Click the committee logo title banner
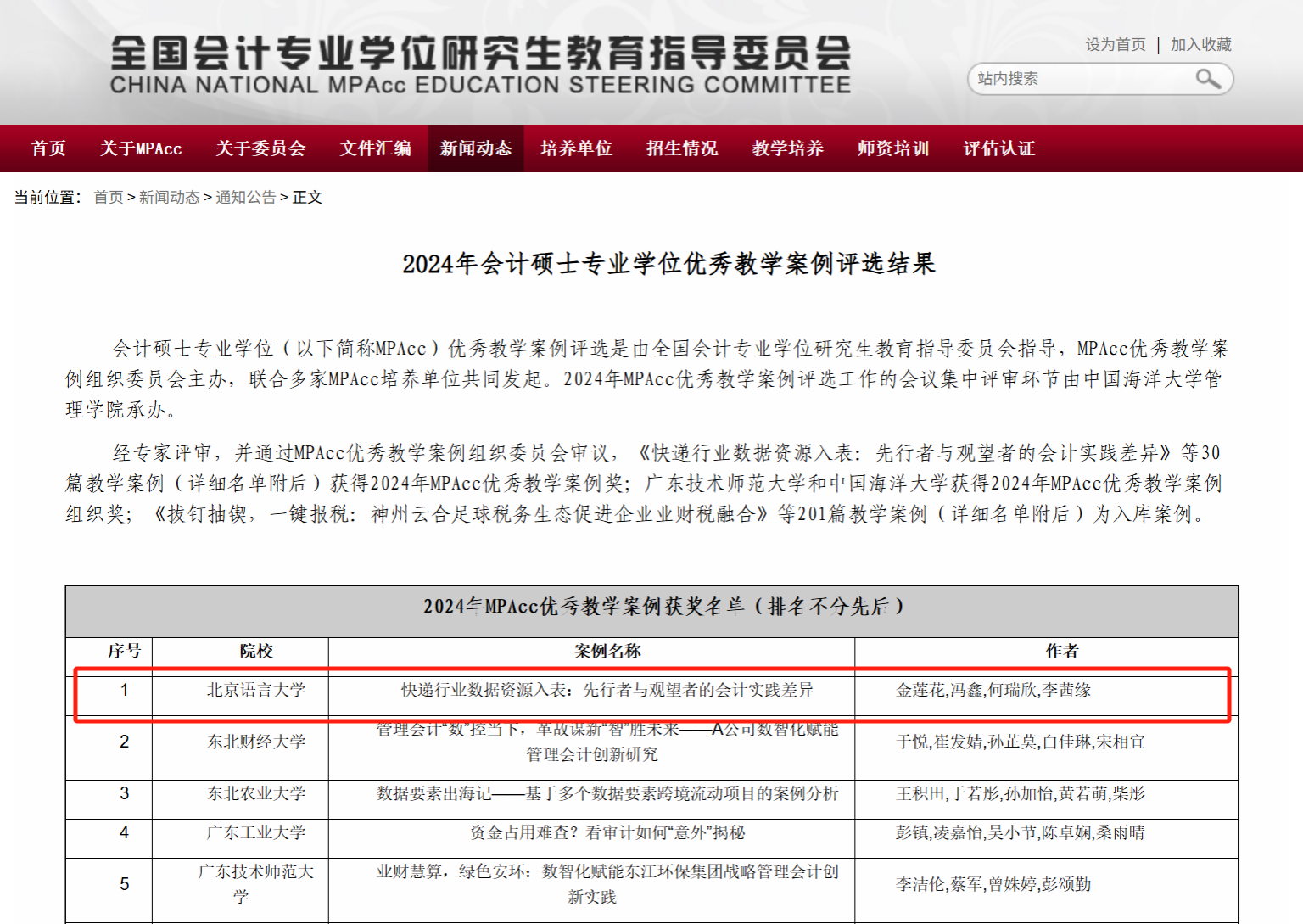 480,64
